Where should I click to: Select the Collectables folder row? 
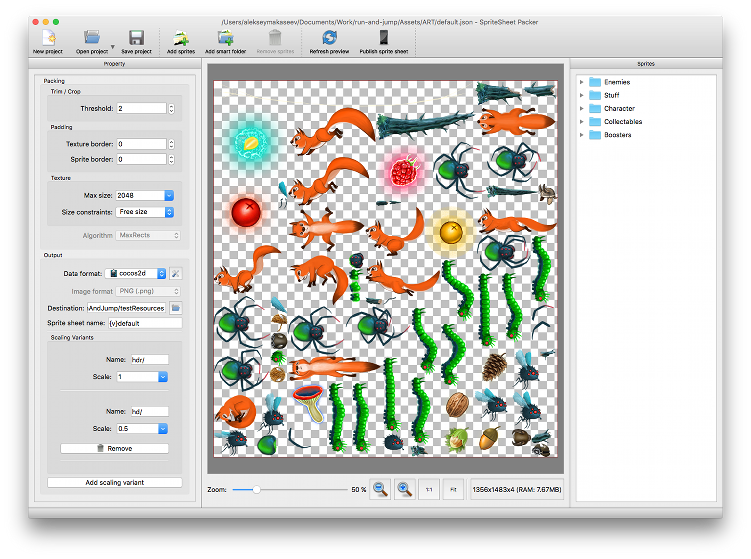coord(646,122)
